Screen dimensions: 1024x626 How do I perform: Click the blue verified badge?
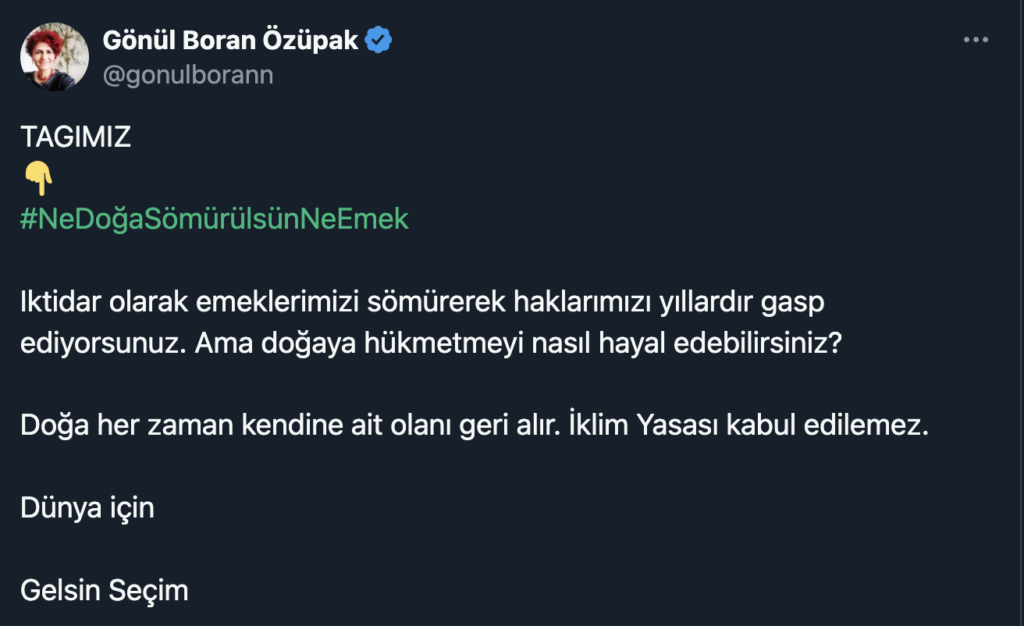point(378,41)
